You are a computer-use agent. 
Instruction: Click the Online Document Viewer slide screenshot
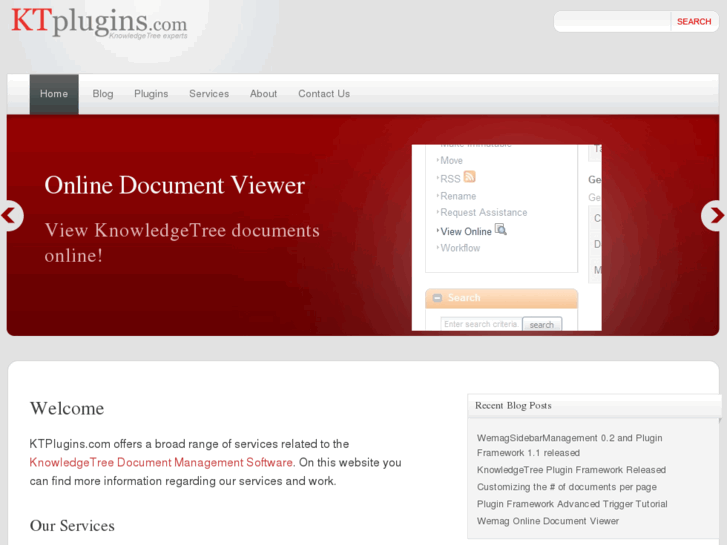[x=507, y=237]
